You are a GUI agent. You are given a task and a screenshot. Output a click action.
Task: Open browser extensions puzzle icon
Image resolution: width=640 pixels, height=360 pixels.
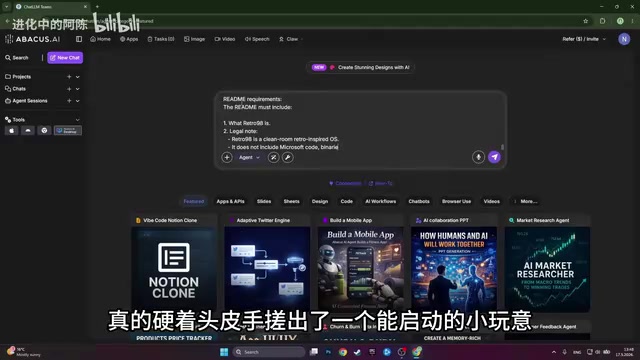602,21
